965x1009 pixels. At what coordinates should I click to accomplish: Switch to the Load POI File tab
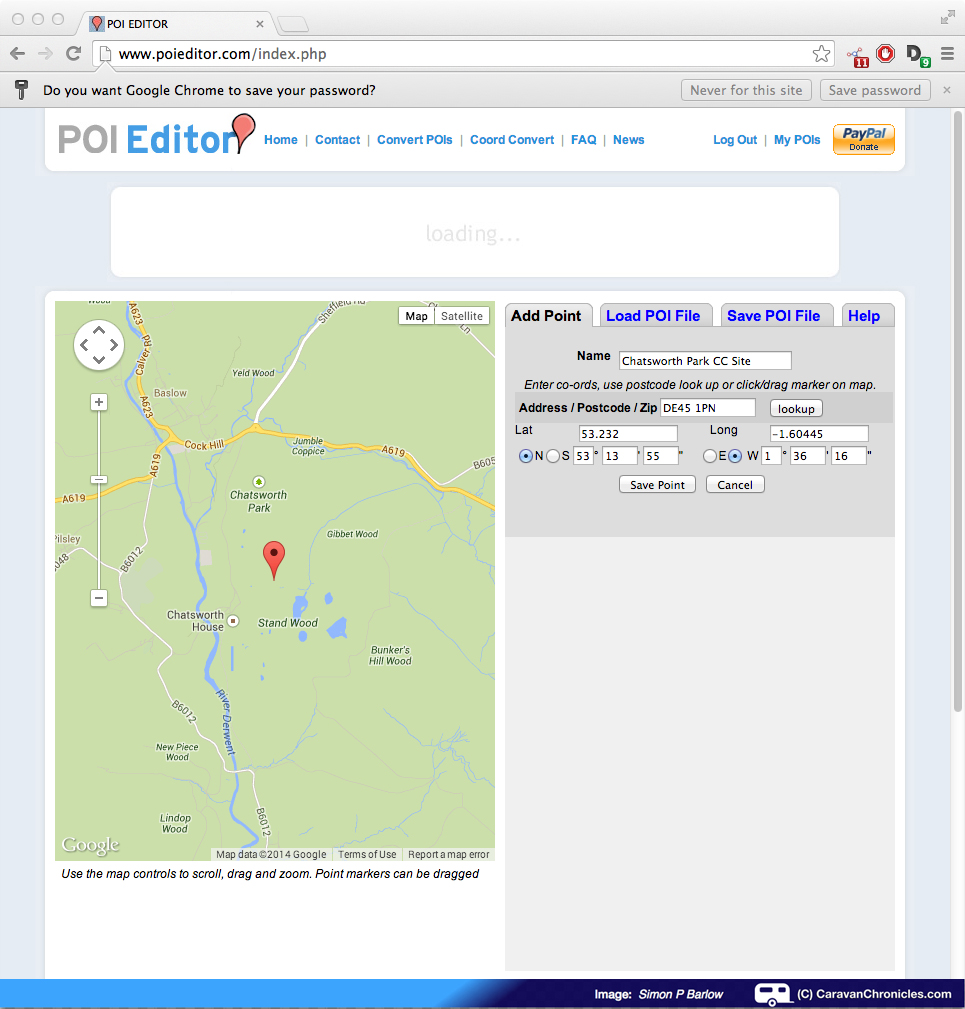coord(653,316)
